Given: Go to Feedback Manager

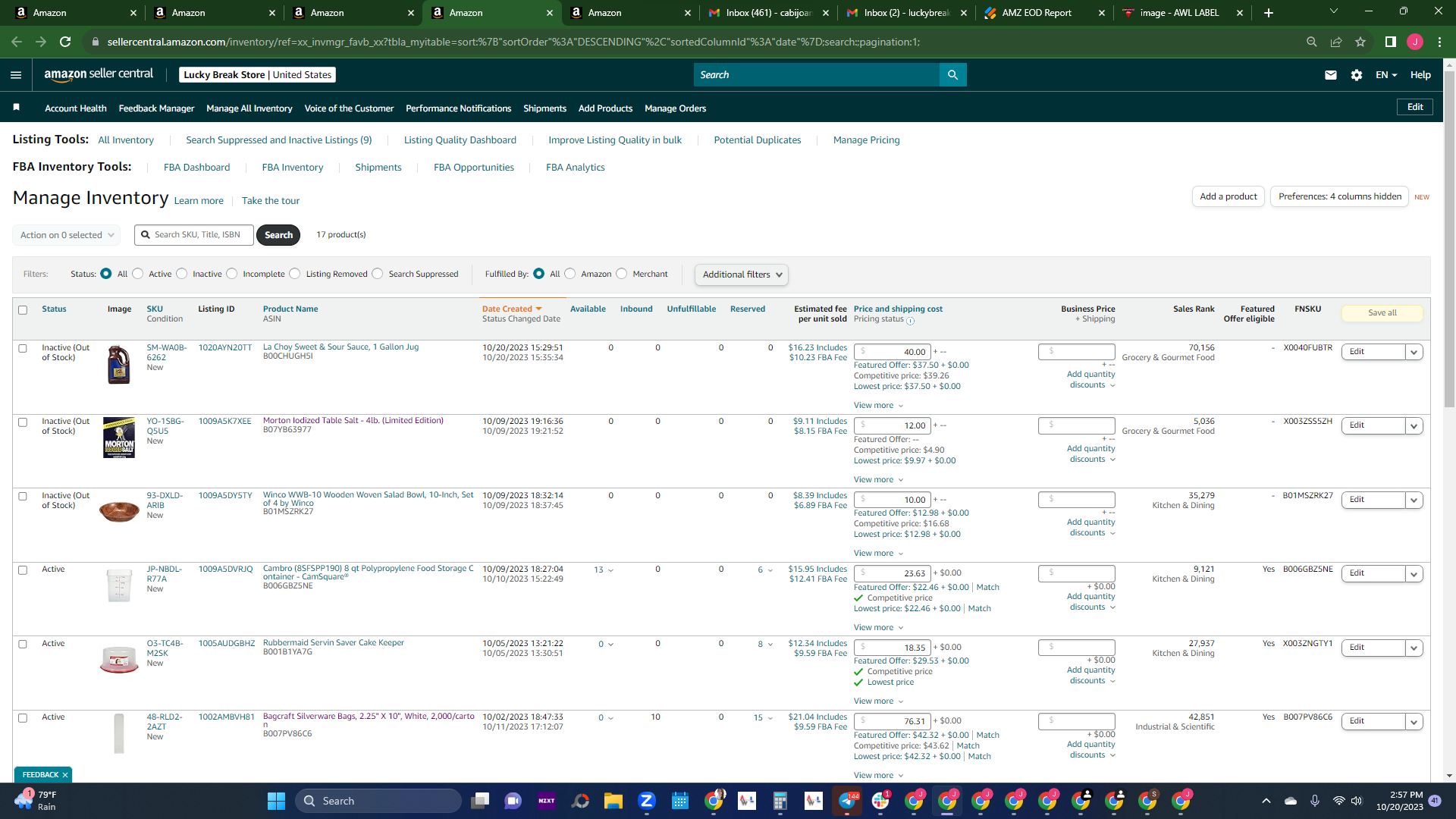Looking at the screenshot, I should tap(156, 108).
